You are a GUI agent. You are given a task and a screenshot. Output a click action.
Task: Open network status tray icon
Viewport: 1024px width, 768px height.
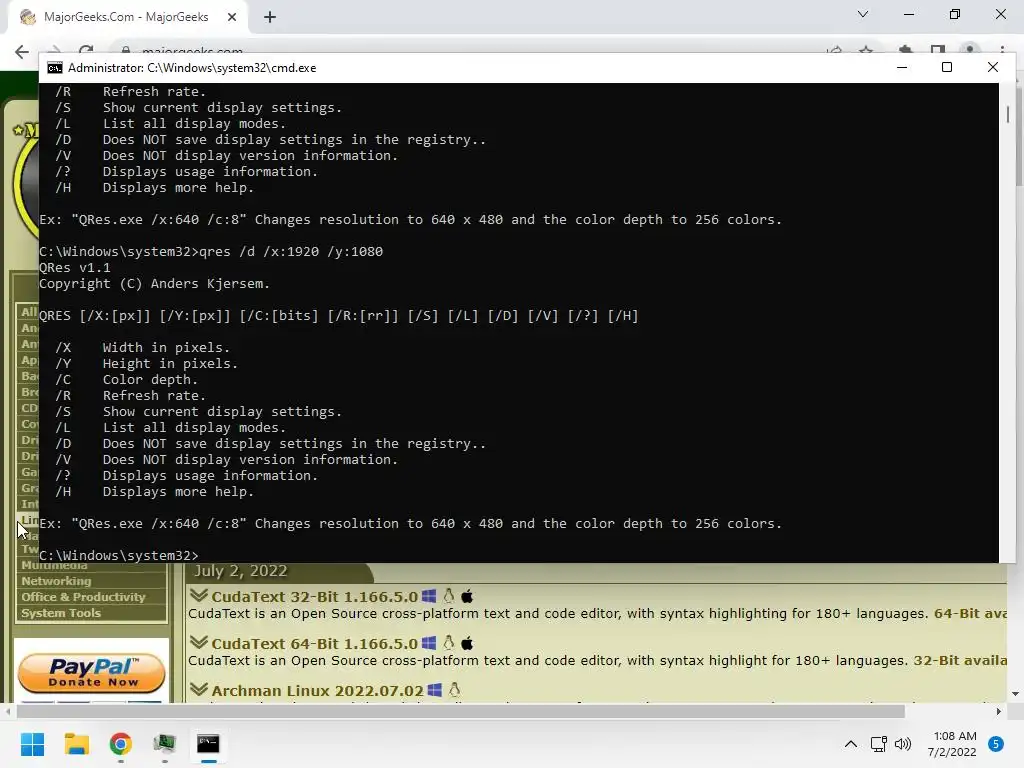point(878,744)
